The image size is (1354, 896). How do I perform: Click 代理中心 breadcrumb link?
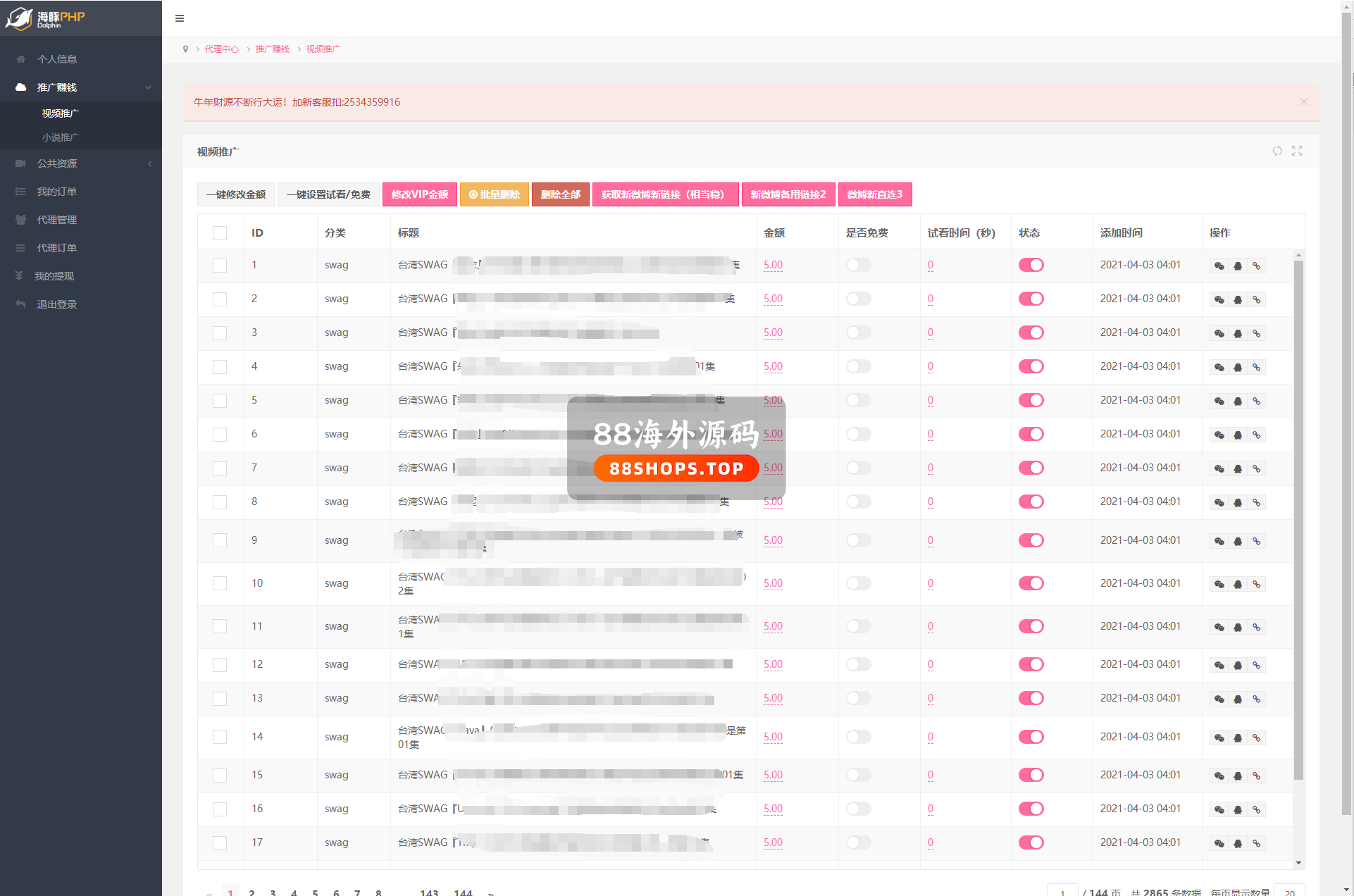(x=222, y=49)
